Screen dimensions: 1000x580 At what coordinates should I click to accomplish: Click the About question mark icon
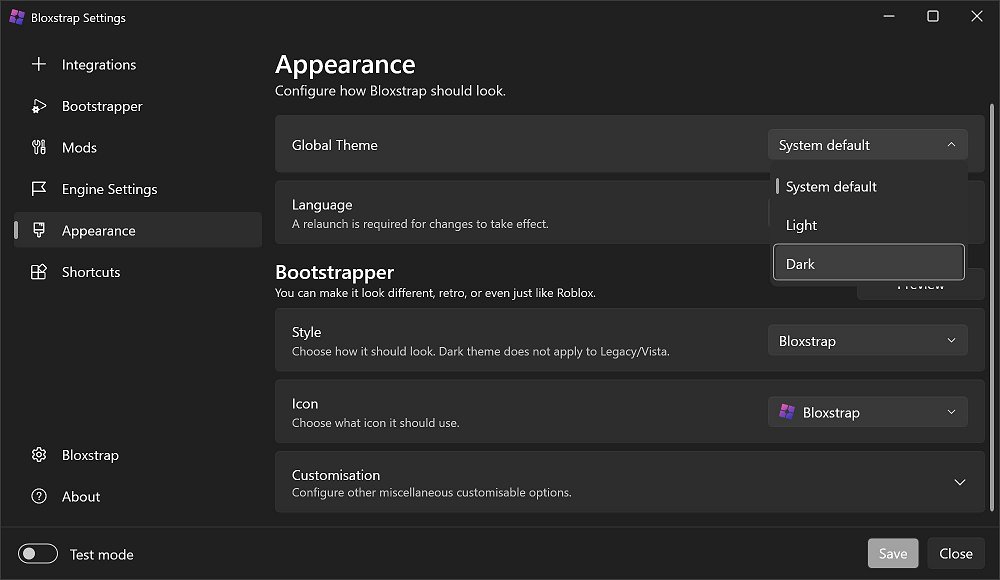39,497
